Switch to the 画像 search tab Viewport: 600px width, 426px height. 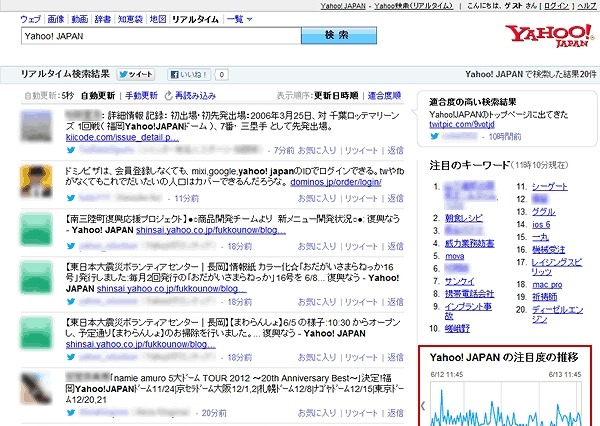coord(56,19)
